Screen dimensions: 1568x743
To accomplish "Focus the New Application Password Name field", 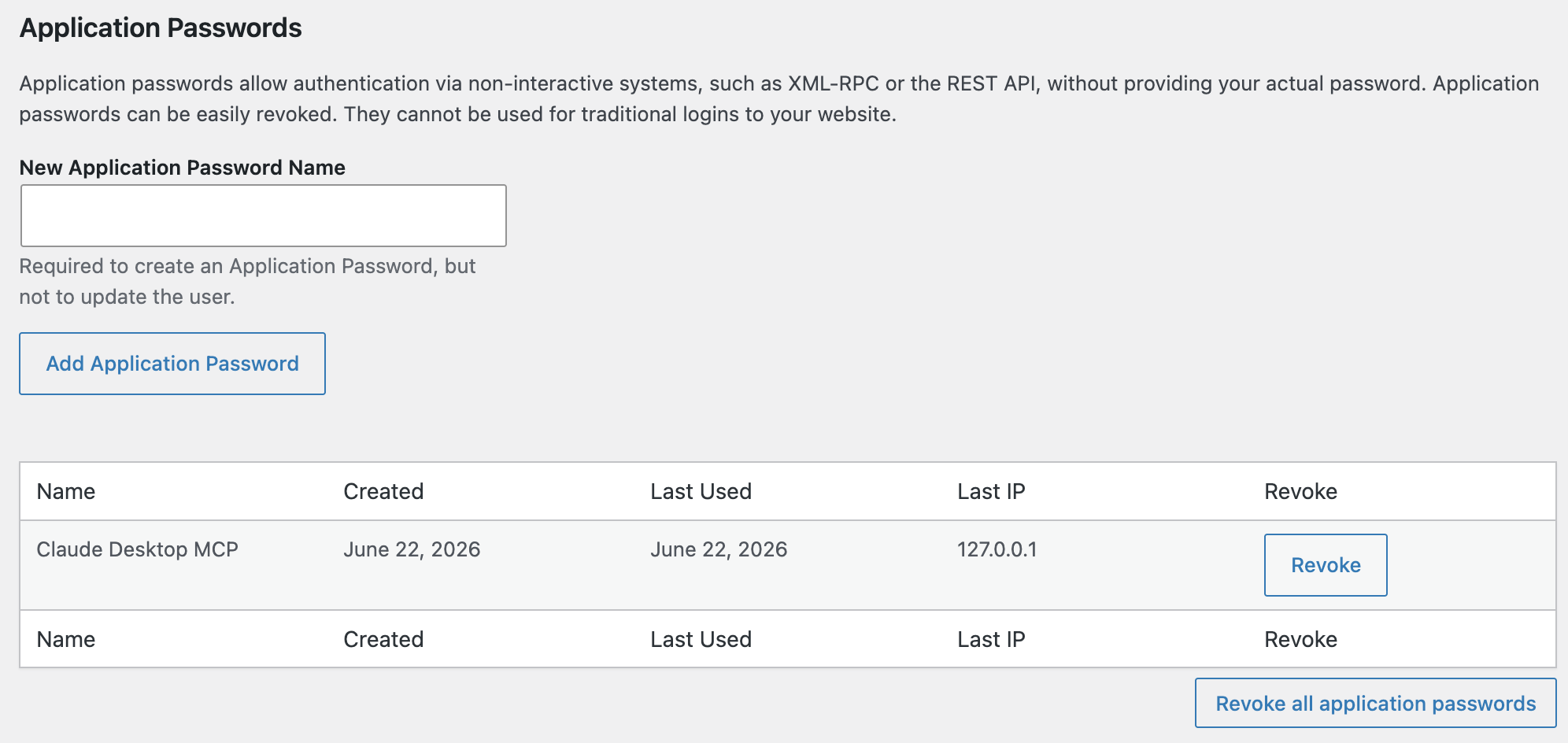I will pyautogui.click(x=263, y=216).
